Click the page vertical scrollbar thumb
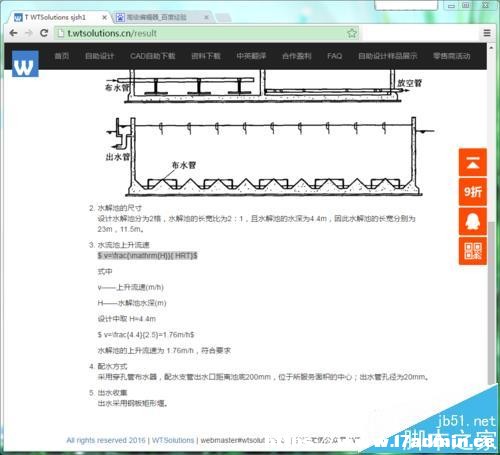500x455 pixels. point(491,303)
